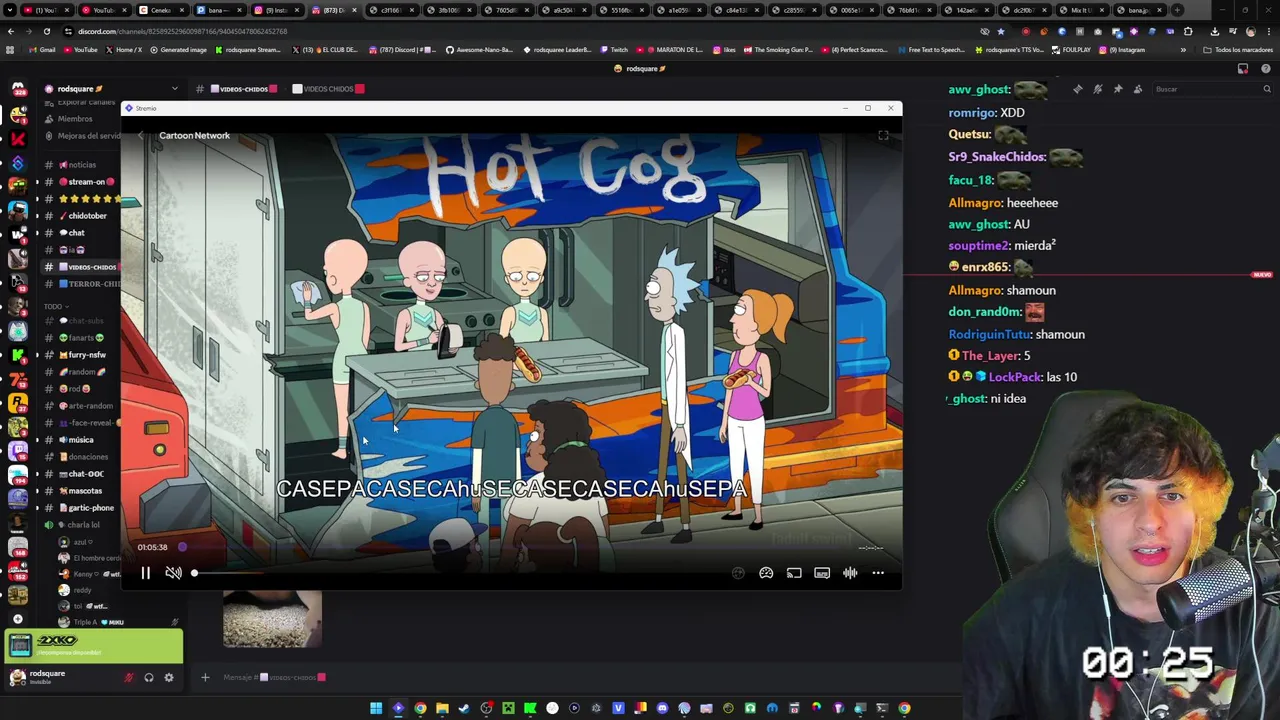Open the red K server icon
1280x720 pixels.
(x=17, y=138)
